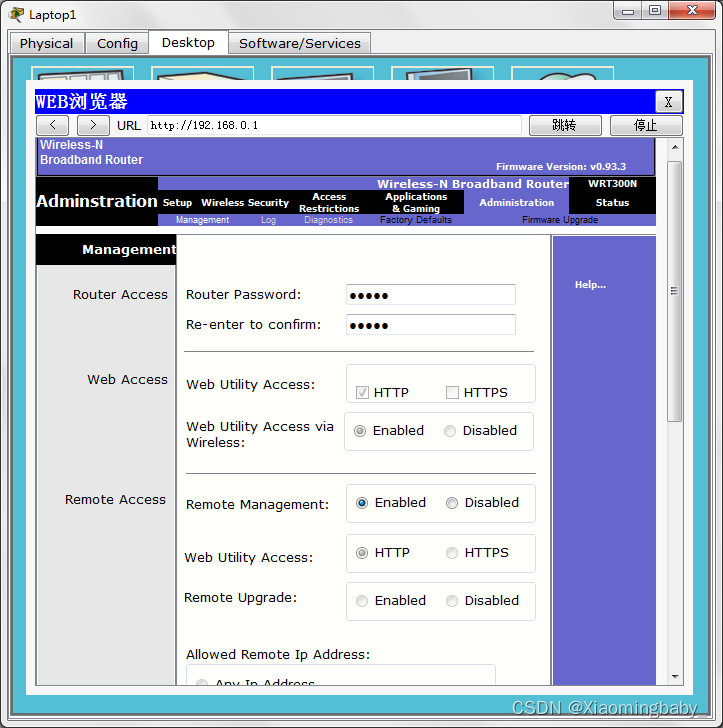Click the URL address field
The height and width of the screenshot is (728, 723).
(334, 125)
